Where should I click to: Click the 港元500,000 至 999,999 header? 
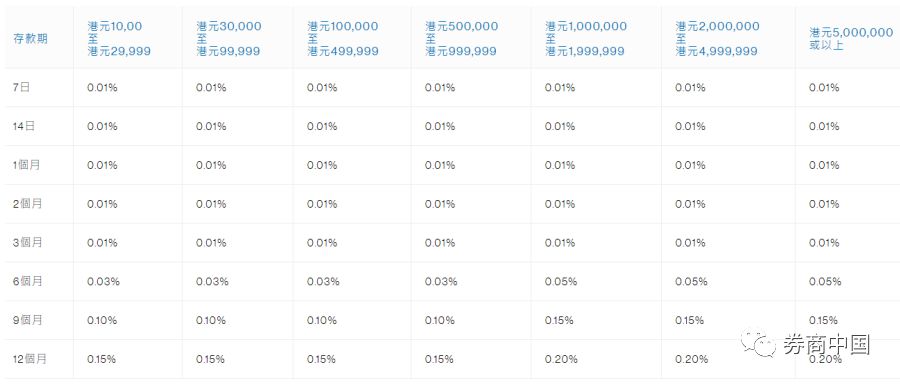[461, 38]
